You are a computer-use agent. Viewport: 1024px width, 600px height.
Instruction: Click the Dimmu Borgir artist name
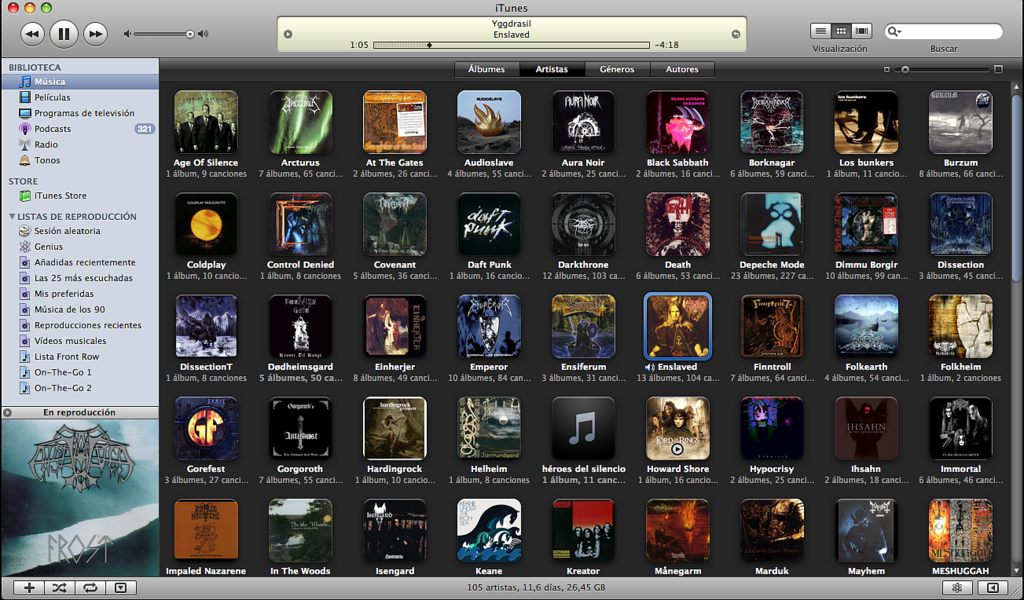[x=866, y=265]
